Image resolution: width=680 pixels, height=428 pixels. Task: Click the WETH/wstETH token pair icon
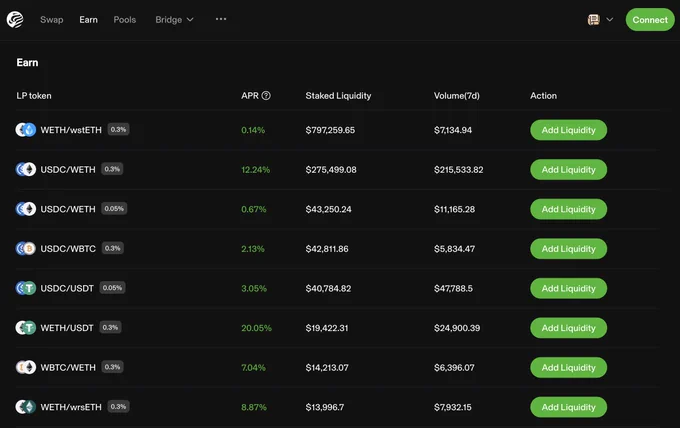(x=26, y=130)
